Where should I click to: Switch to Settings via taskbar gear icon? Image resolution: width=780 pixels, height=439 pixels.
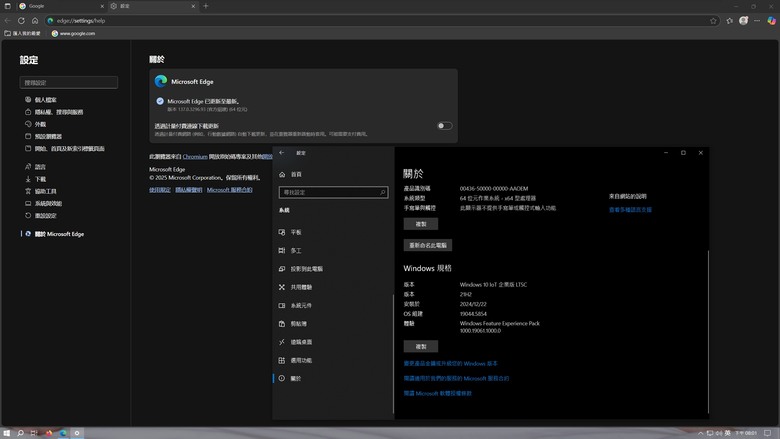(77, 433)
